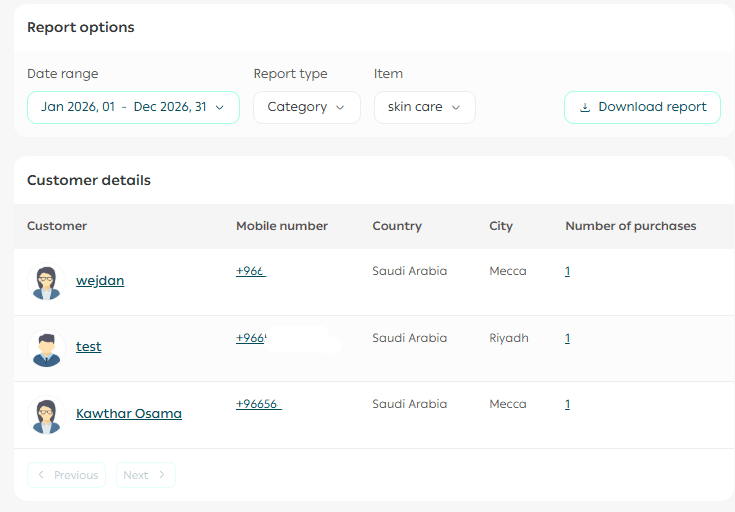Image resolution: width=735 pixels, height=512 pixels.
Task: Open Kawthar Osama's purchases count link
Action: tap(568, 405)
